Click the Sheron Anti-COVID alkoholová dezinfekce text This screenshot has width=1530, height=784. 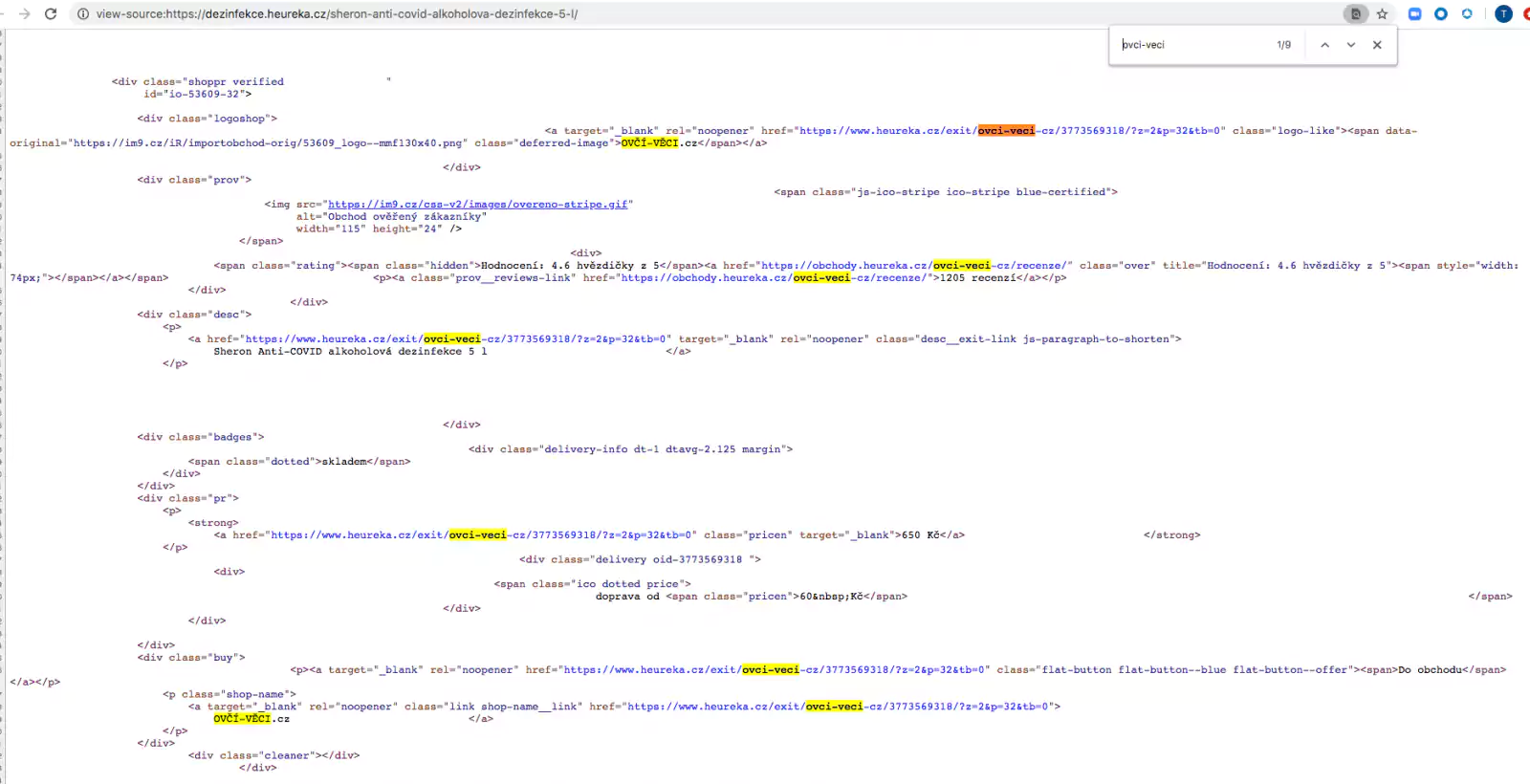350,352
